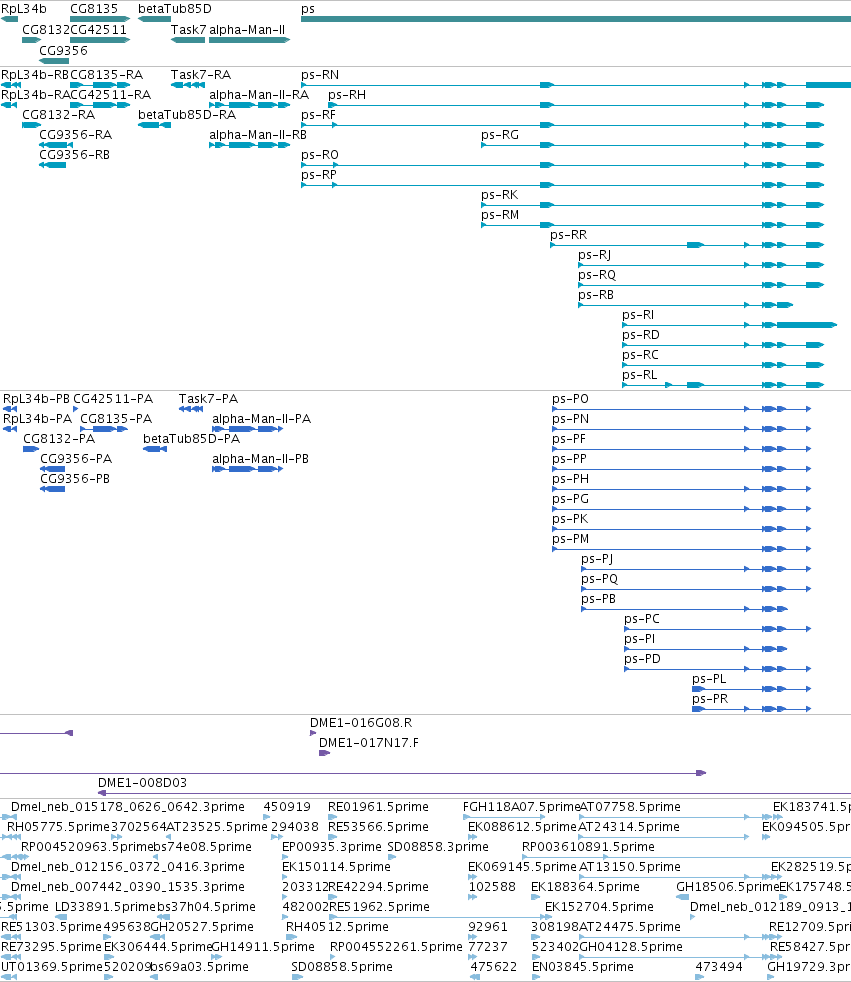Click the 473494 feature label
The width and height of the screenshot is (851, 982).
pos(719,968)
